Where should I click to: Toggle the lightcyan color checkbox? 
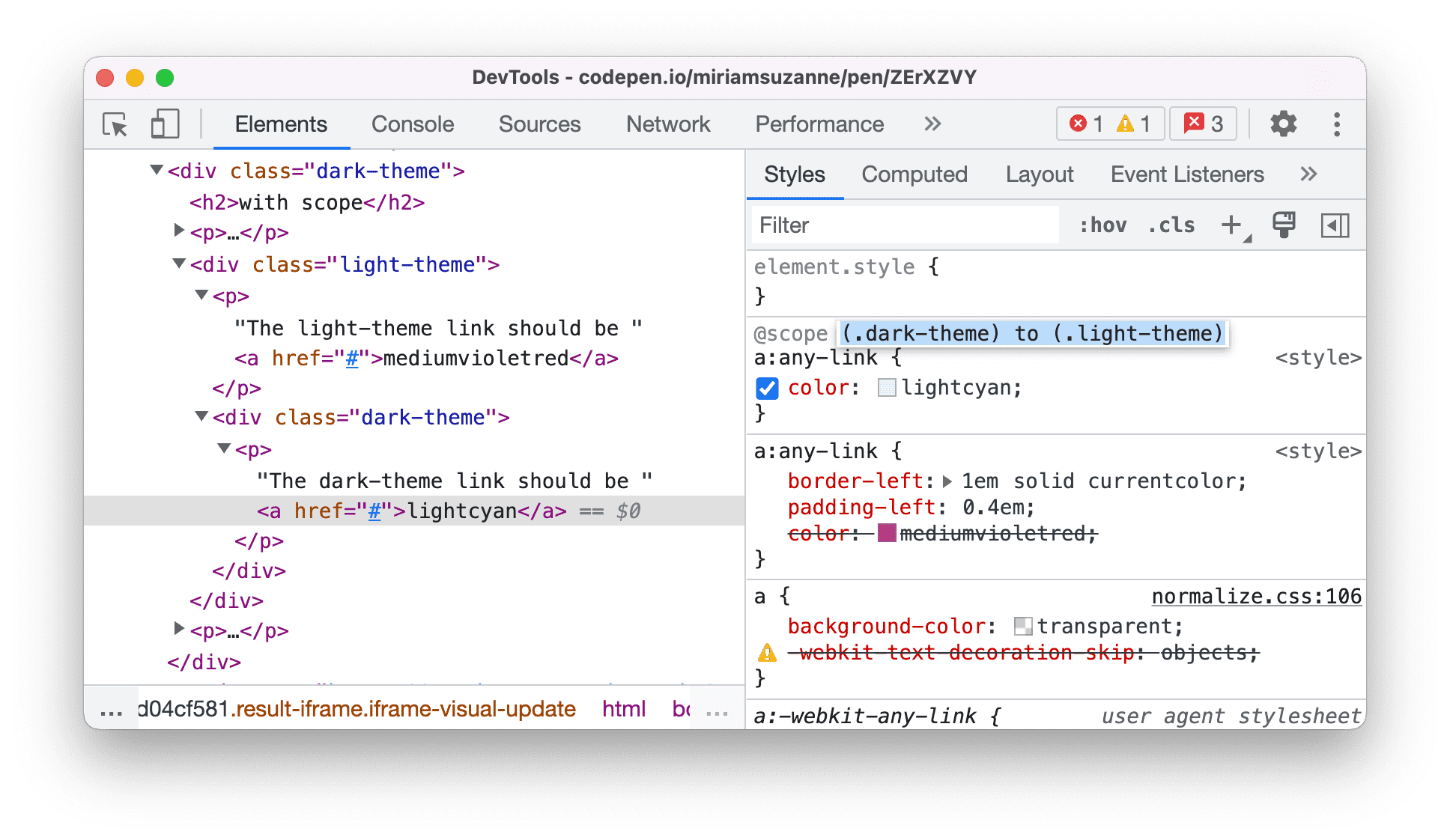(768, 387)
